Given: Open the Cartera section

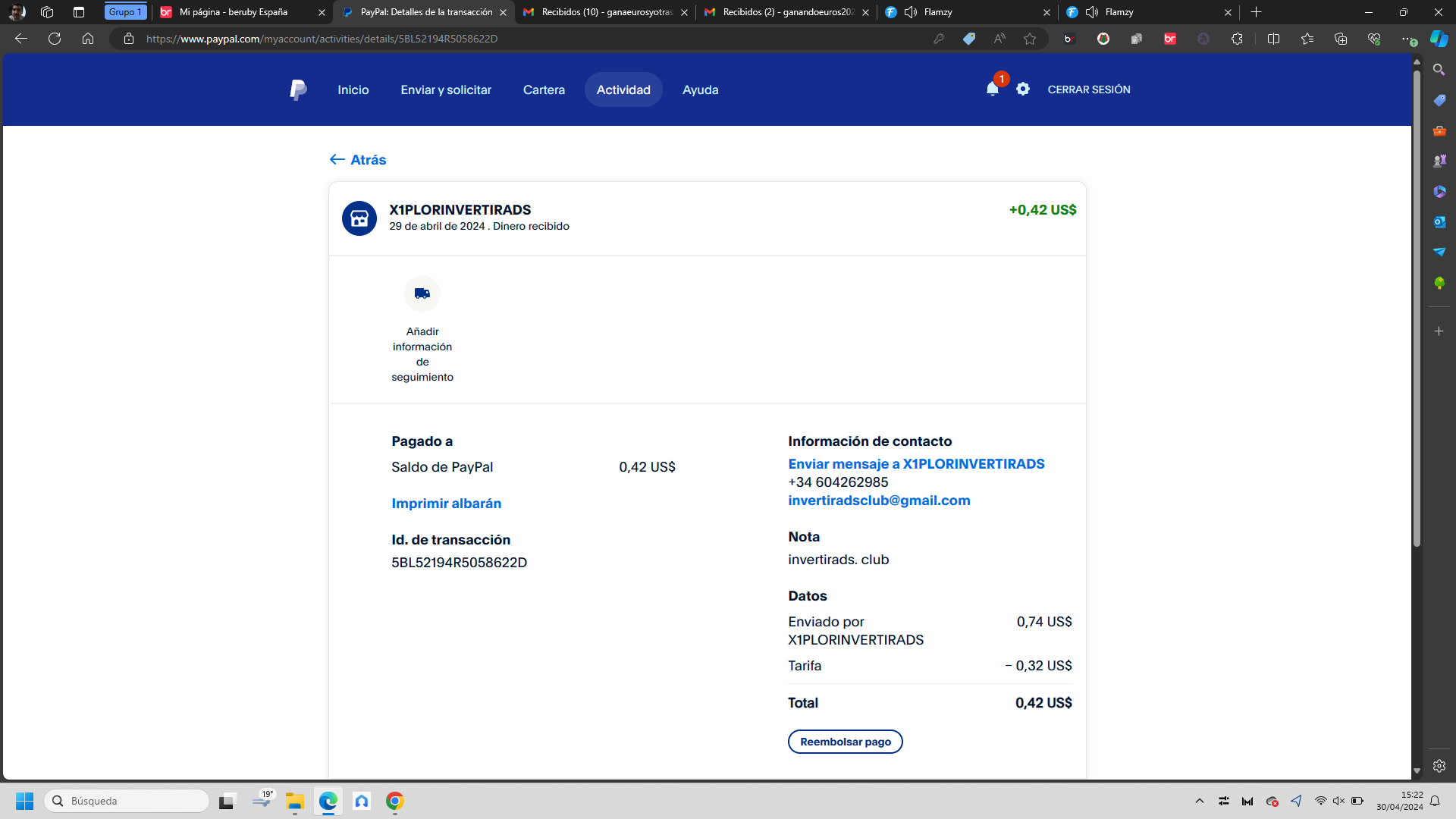Looking at the screenshot, I should (544, 89).
